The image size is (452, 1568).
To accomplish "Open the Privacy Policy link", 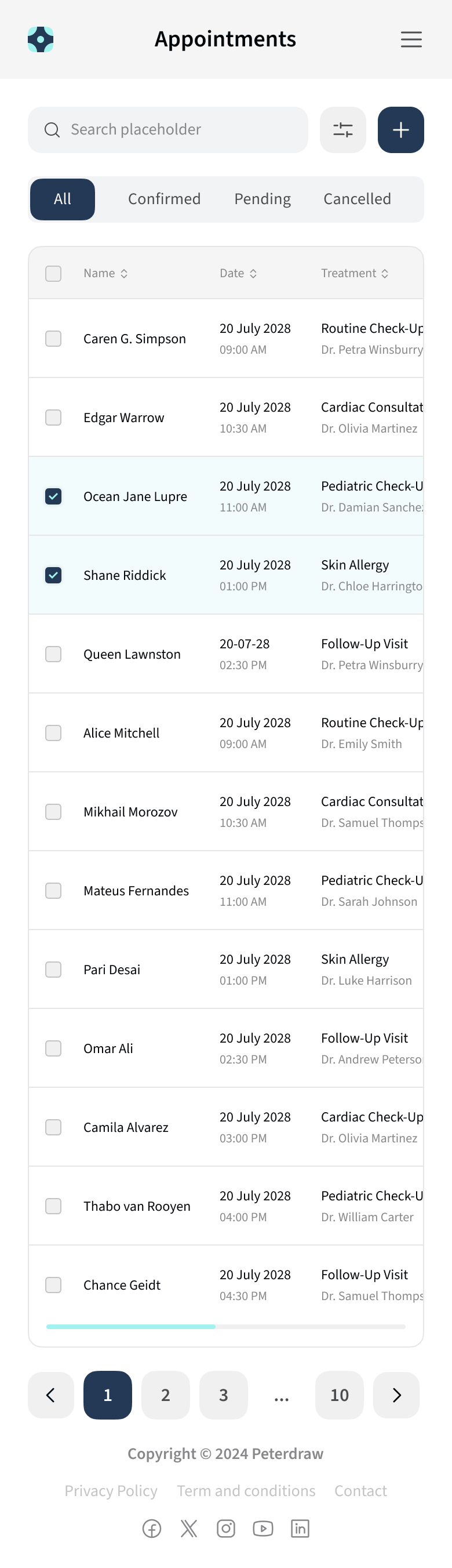I will coord(111,1491).
